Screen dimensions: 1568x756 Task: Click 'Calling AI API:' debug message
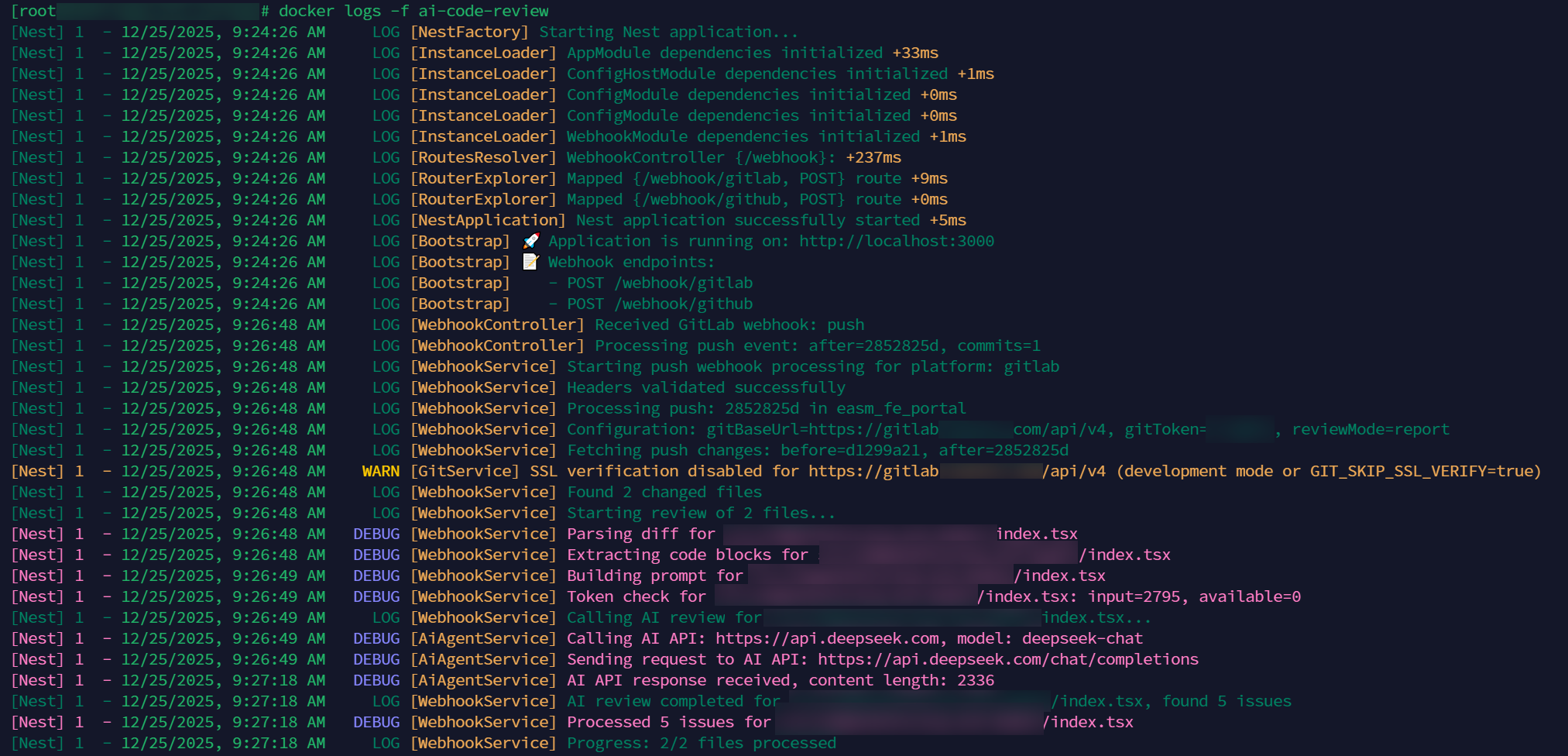(x=636, y=638)
